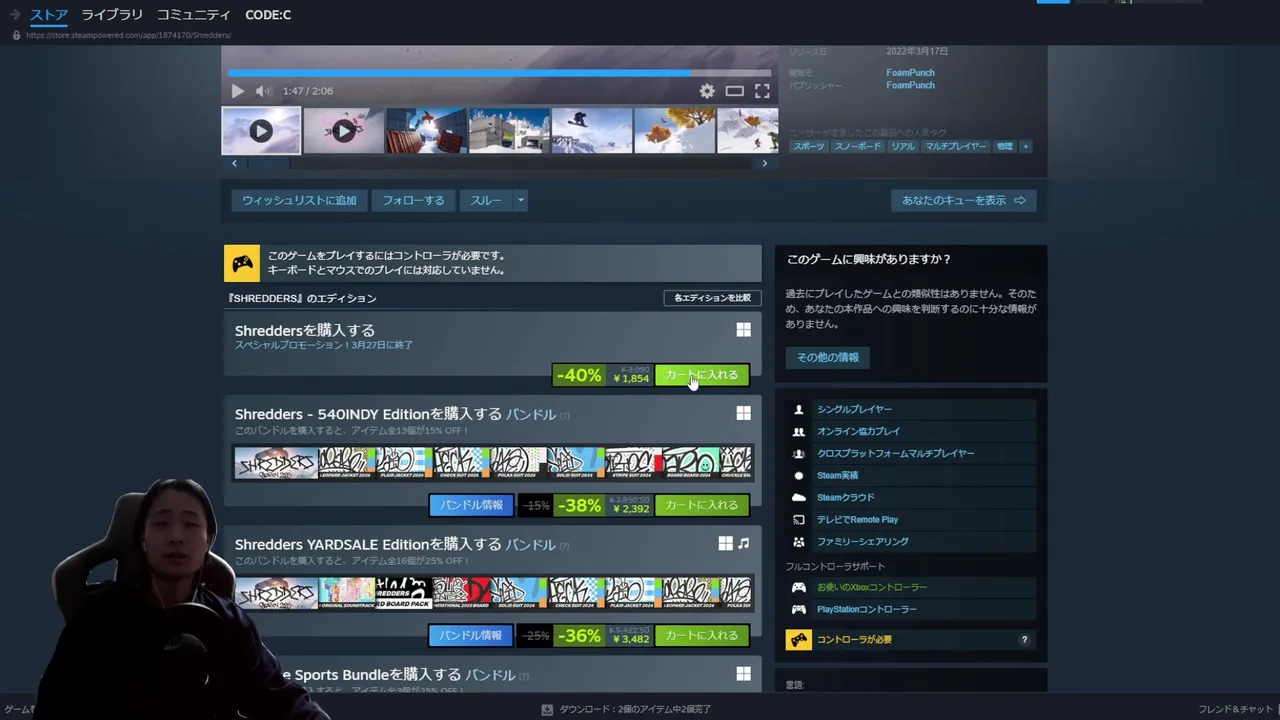Image resolution: width=1280 pixels, height=720 pixels.
Task: Add Shredders base game to cart
Action: [x=701, y=375]
